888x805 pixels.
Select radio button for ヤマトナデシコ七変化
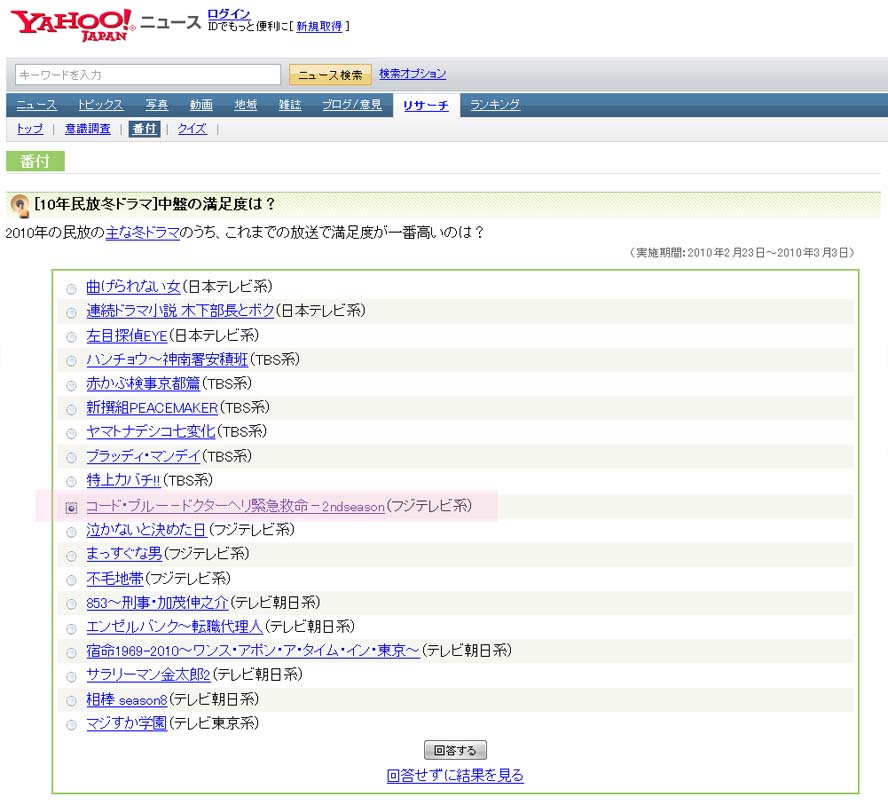point(71,434)
